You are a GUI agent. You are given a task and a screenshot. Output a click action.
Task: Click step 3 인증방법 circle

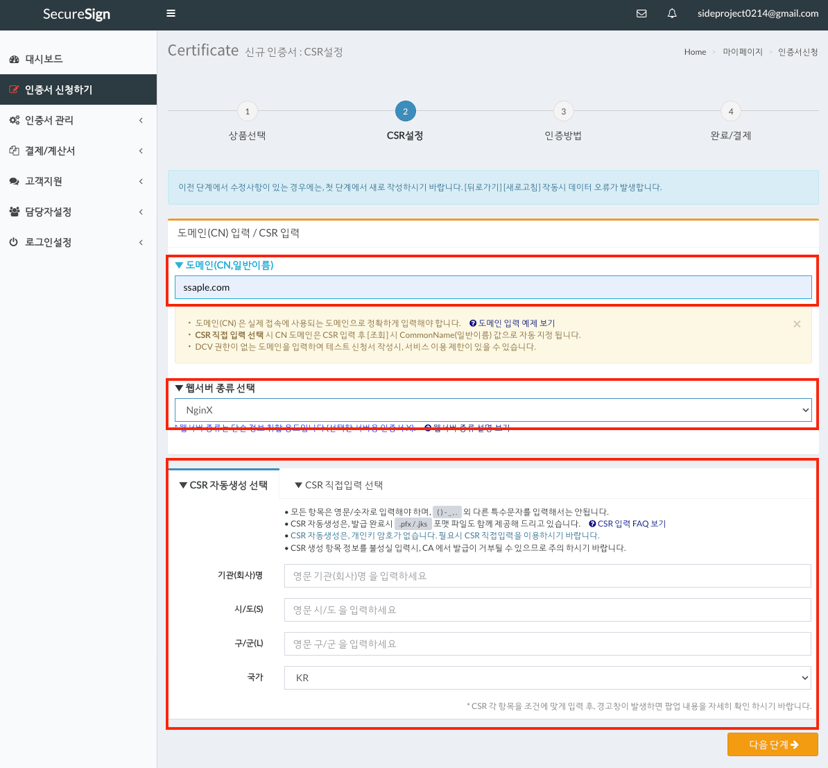(563, 111)
